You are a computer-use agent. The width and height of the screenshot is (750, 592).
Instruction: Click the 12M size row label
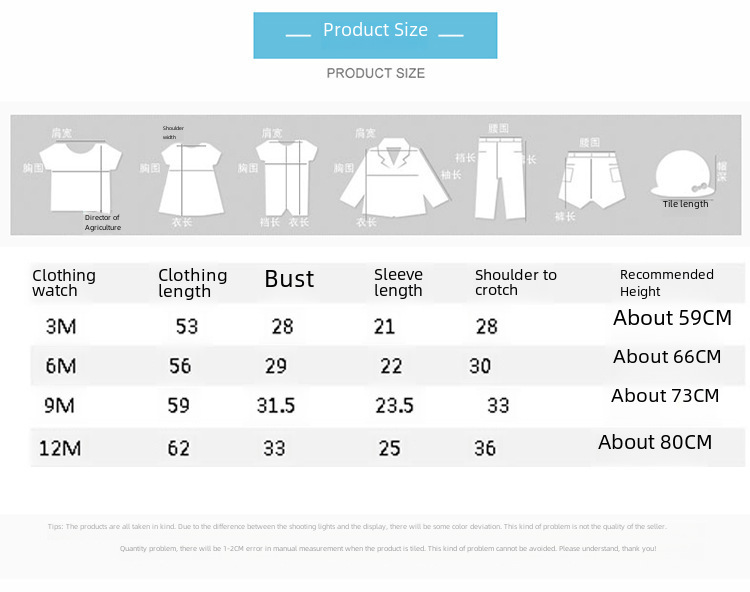tap(60, 449)
